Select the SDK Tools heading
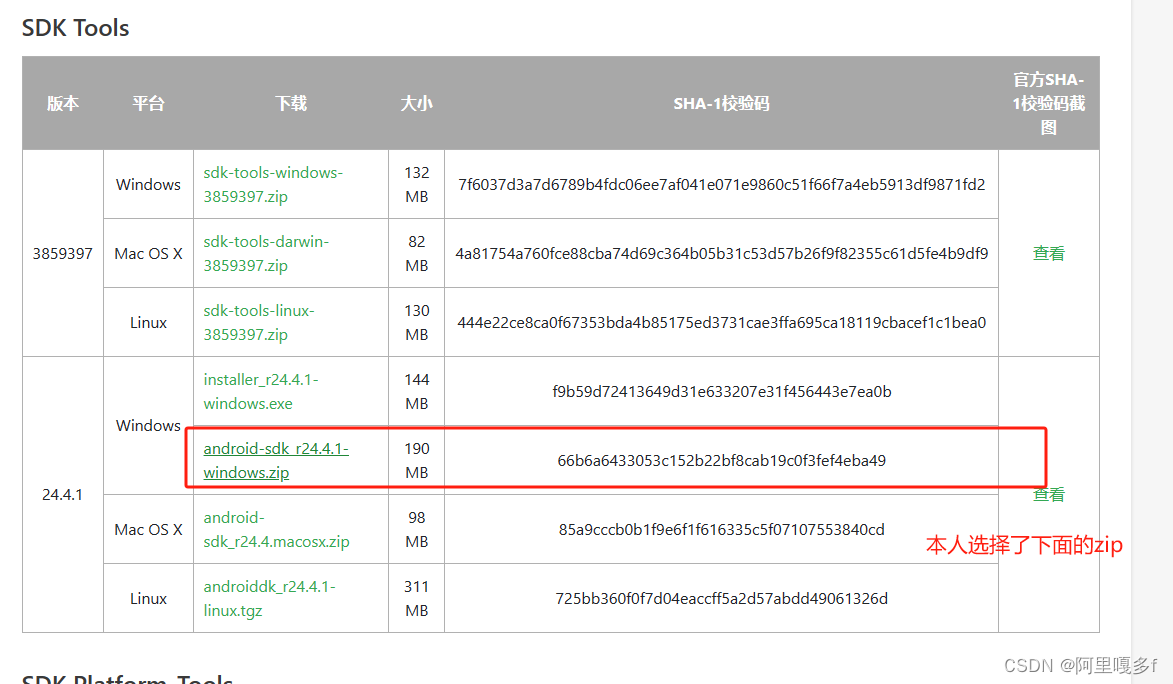This screenshot has width=1173, height=684. coord(76,28)
